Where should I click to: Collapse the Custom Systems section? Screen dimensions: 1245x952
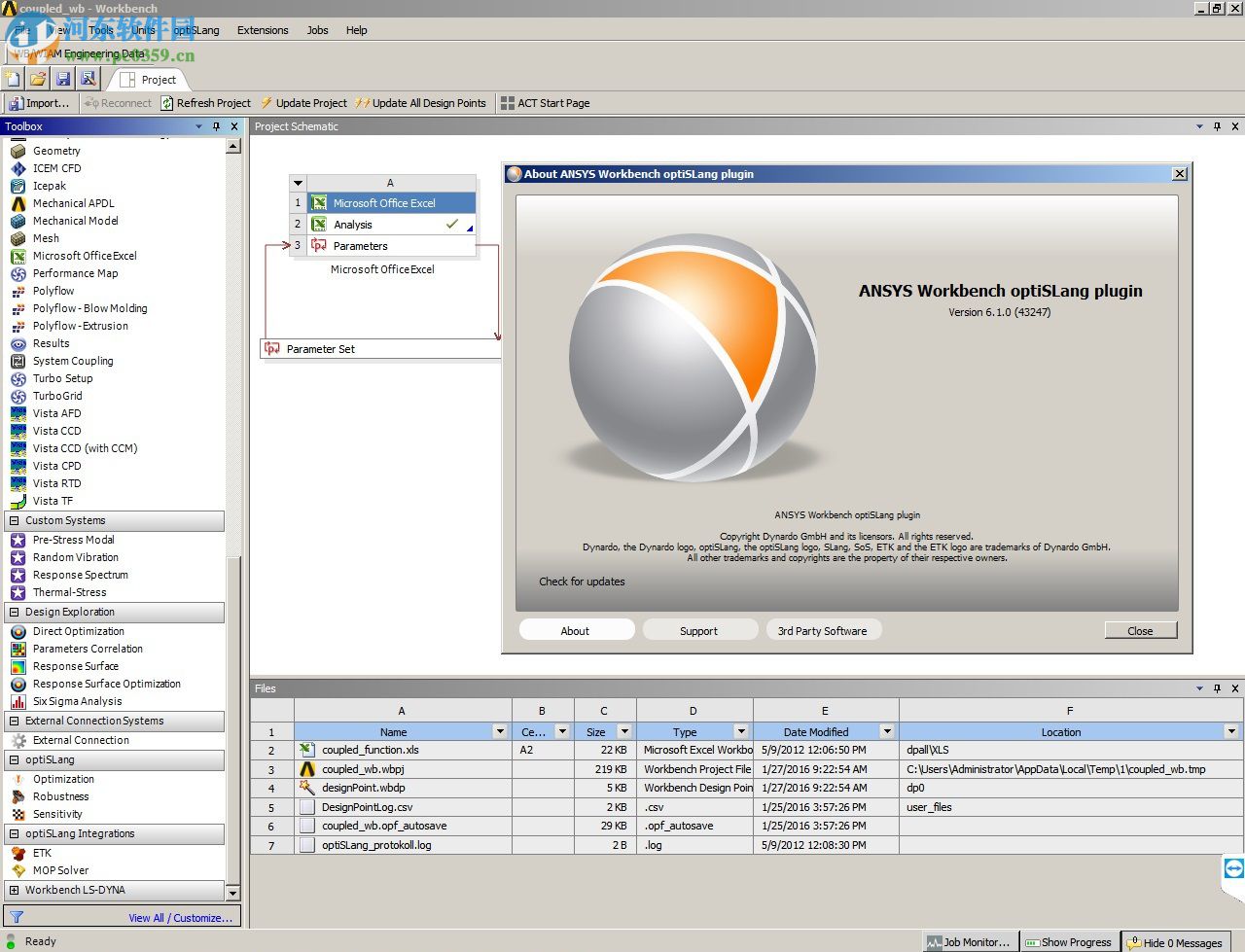(14, 520)
